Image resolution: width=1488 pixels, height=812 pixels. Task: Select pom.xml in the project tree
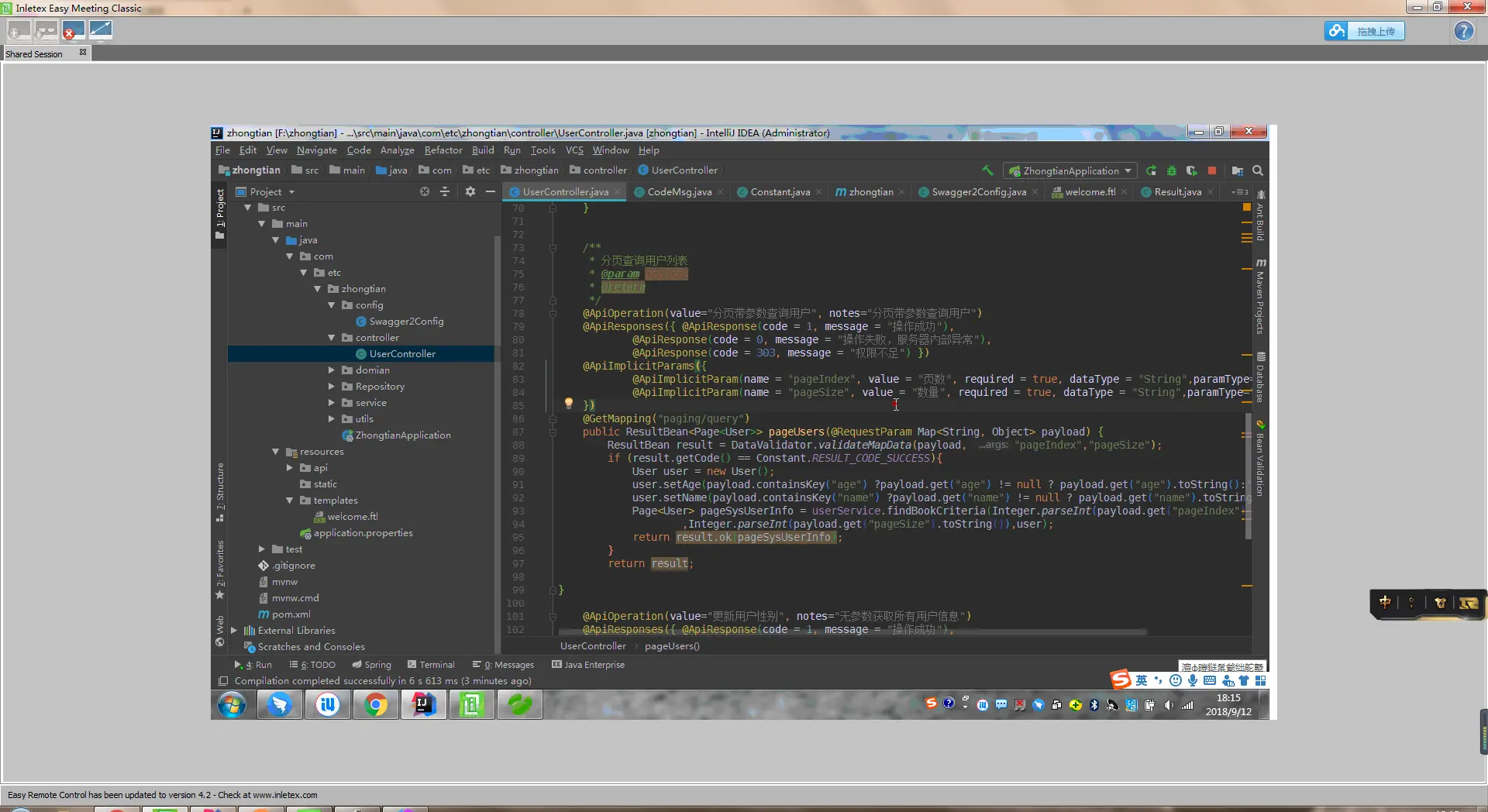pyautogui.click(x=291, y=614)
